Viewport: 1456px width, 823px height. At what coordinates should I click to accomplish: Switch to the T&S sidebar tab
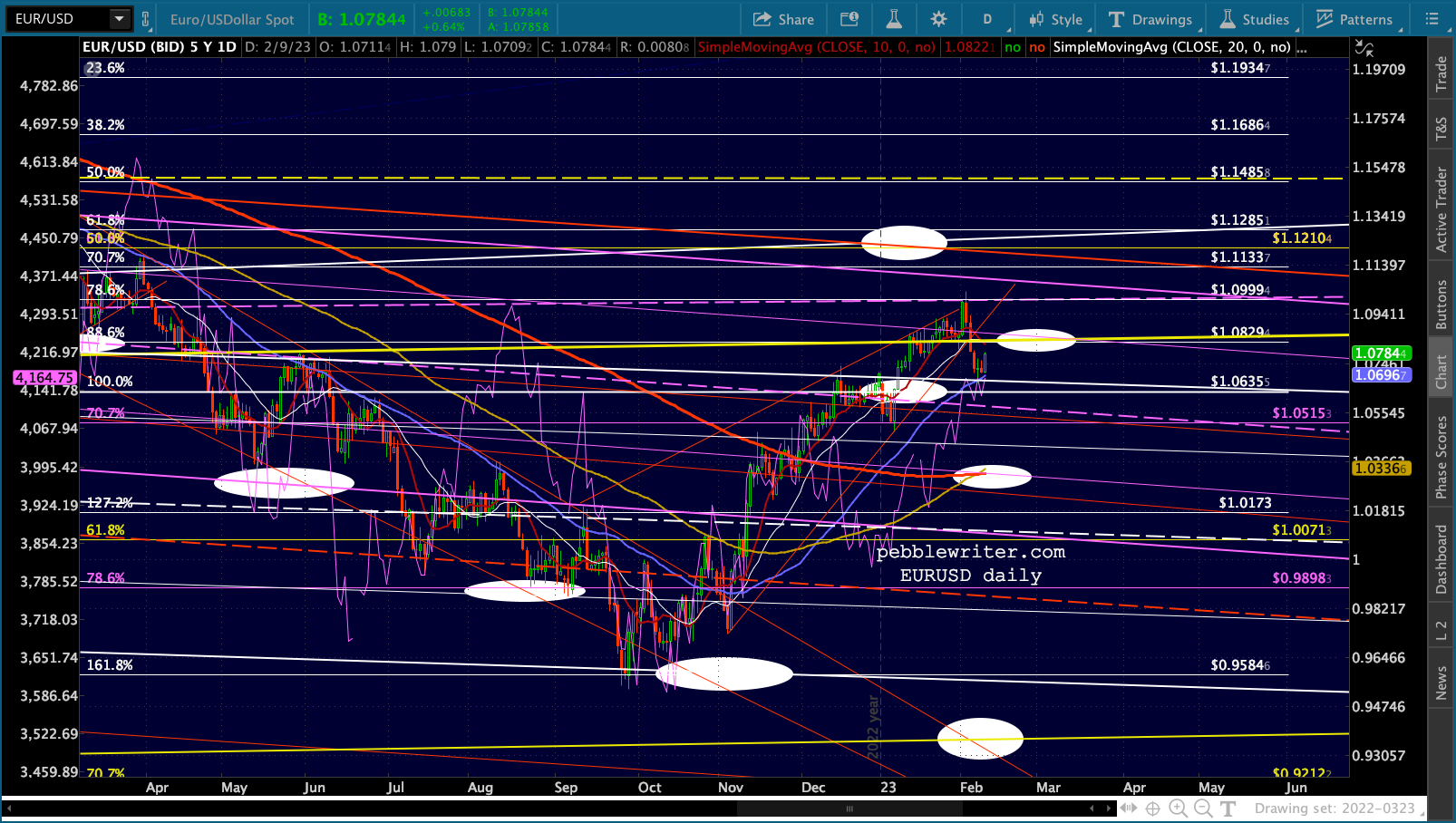pyautogui.click(x=1441, y=129)
